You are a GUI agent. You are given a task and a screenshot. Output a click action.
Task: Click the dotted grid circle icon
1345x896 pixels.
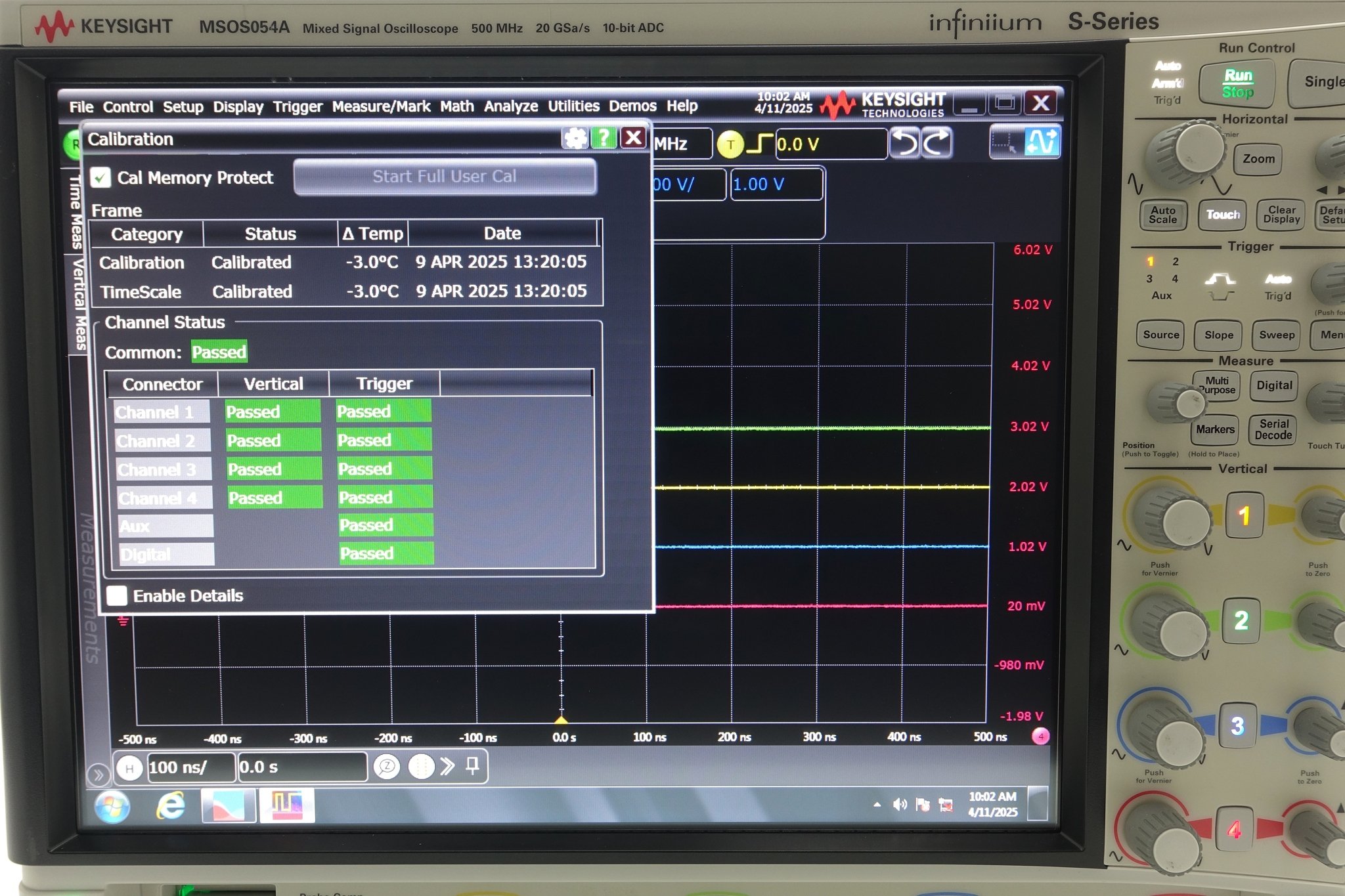tap(421, 767)
